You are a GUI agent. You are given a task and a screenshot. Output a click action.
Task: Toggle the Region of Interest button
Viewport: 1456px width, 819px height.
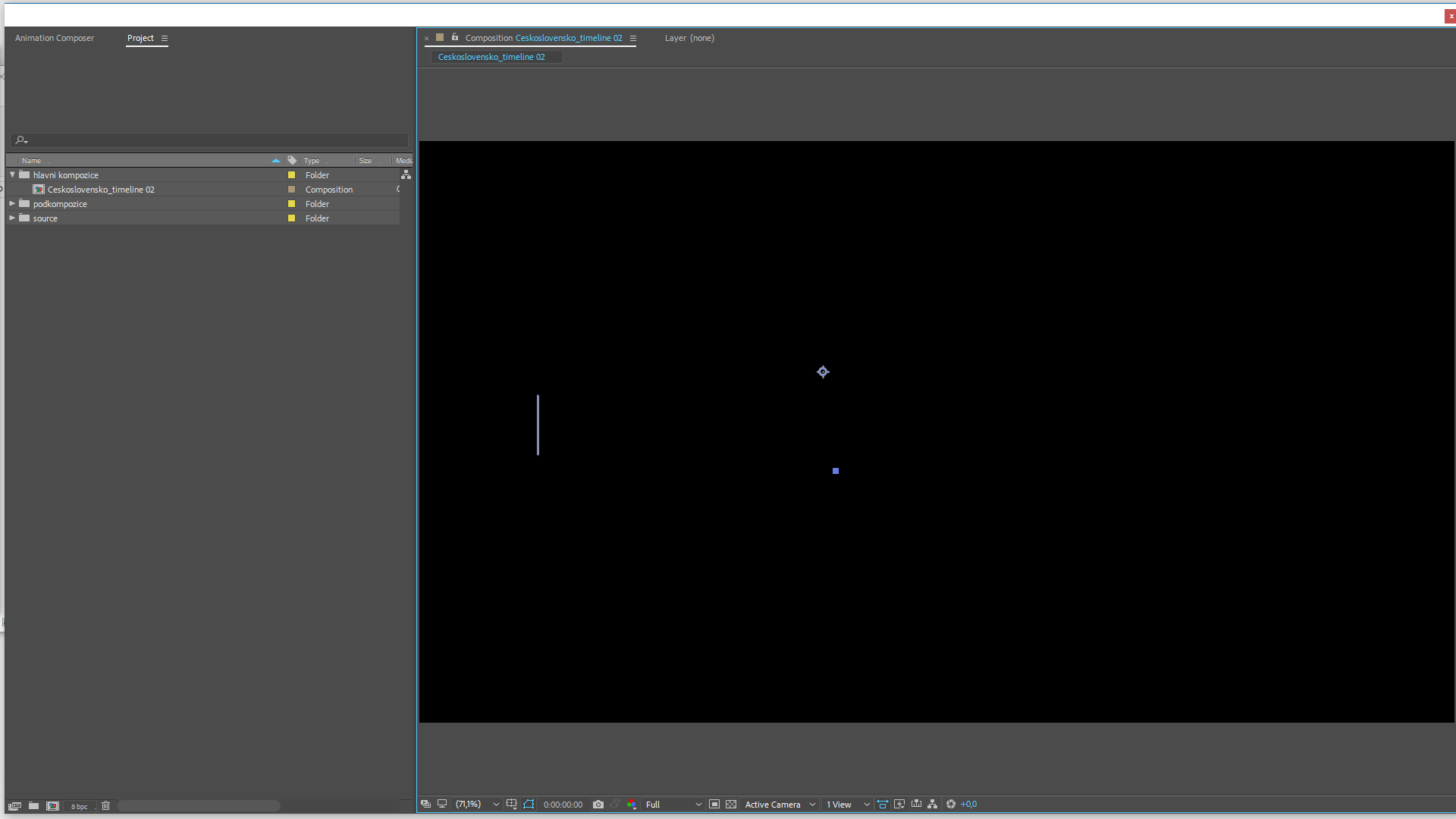coord(714,805)
